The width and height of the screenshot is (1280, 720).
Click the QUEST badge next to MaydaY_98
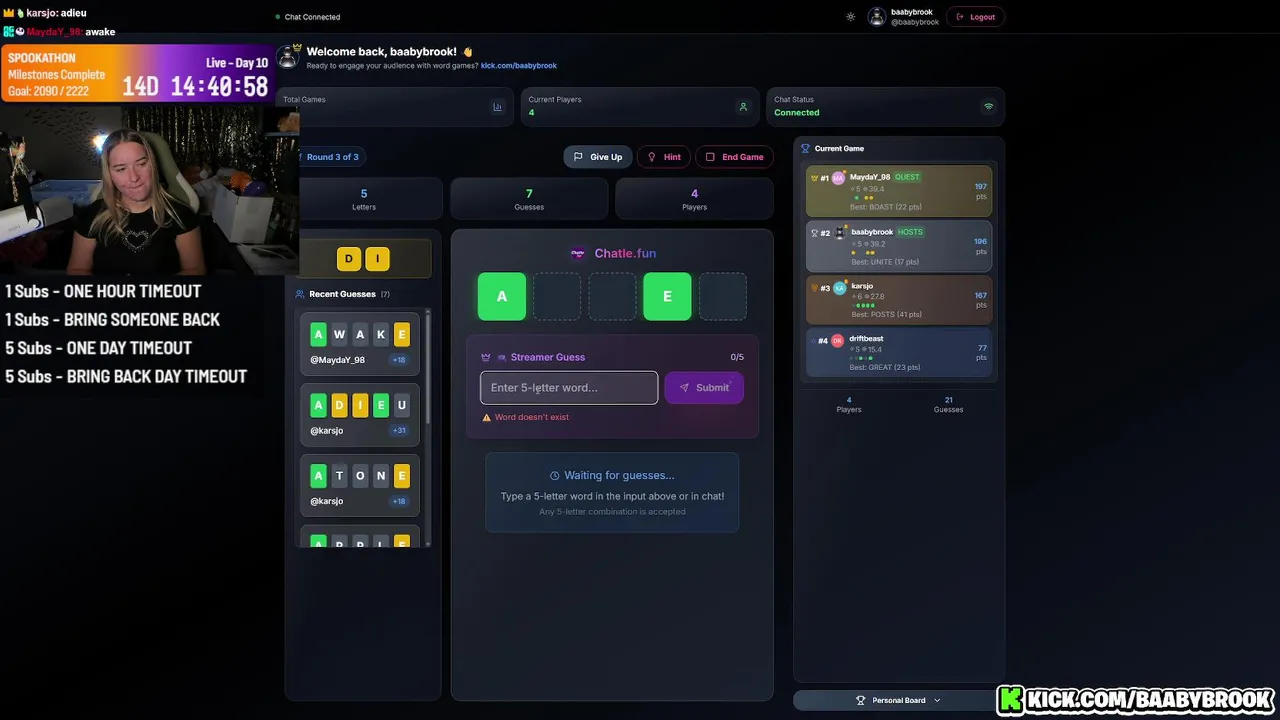click(907, 177)
